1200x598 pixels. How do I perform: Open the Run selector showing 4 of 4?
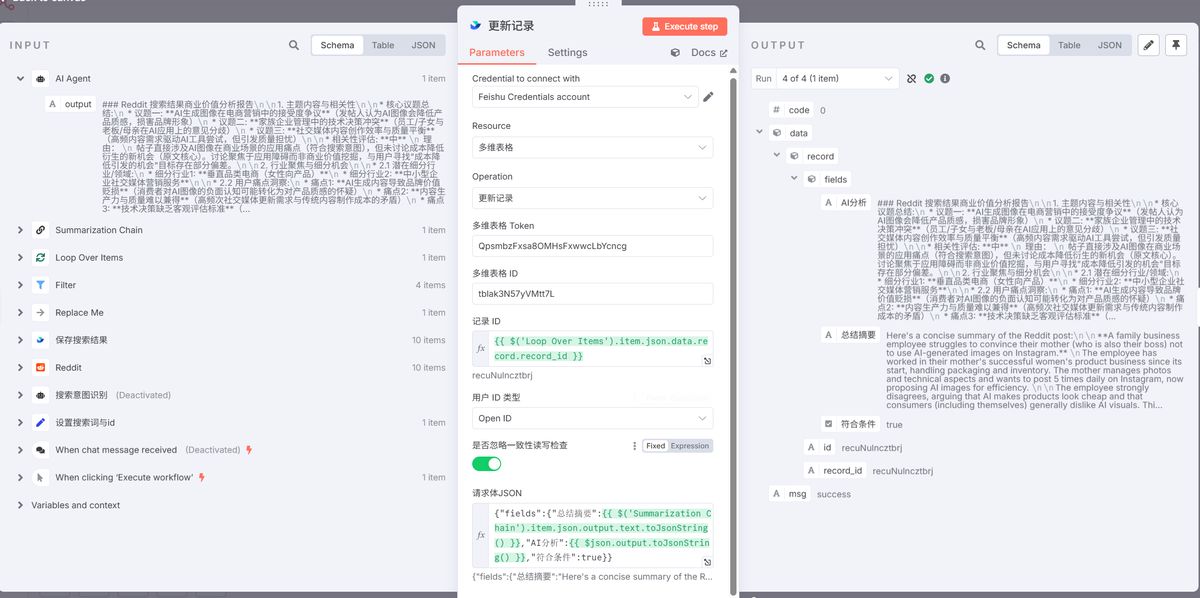coord(837,77)
